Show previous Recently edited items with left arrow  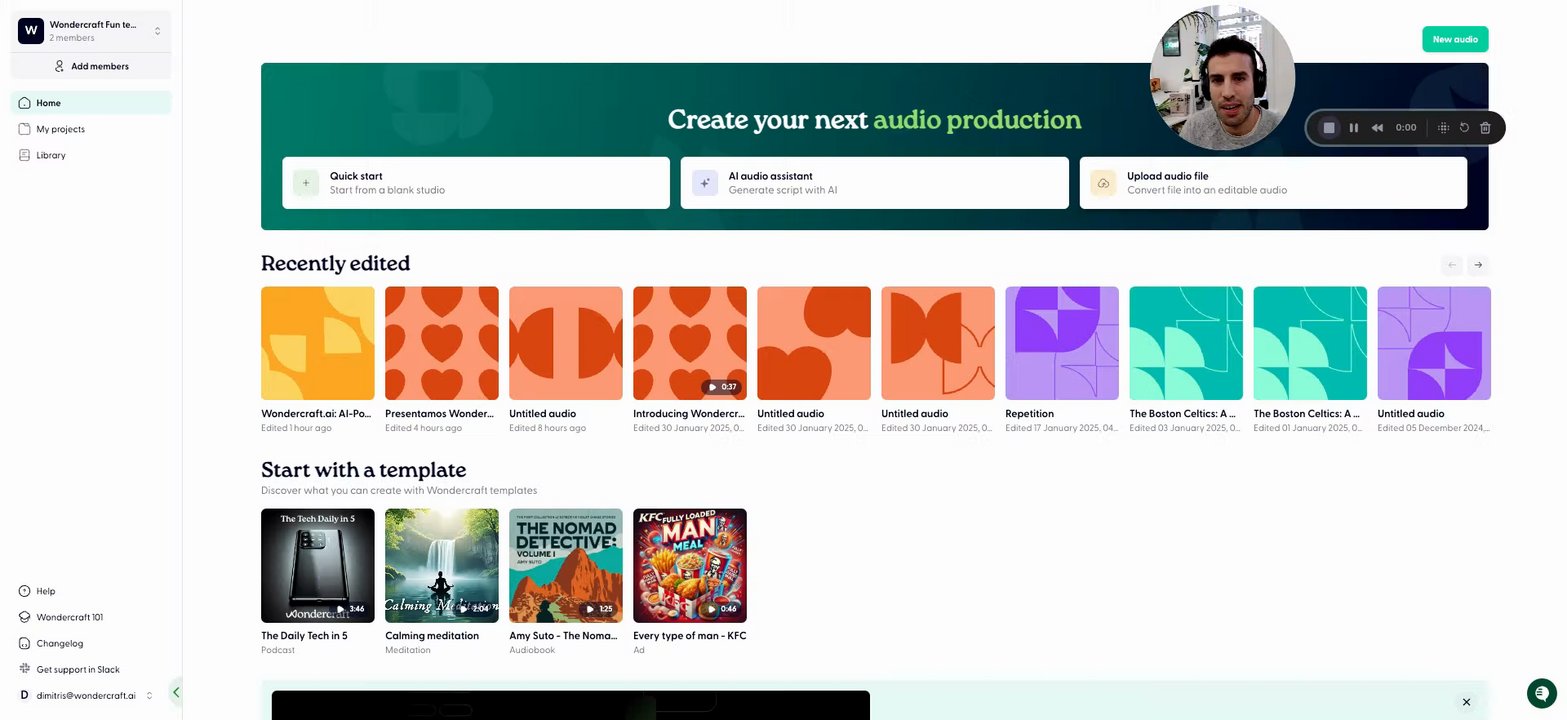pos(1452,265)
